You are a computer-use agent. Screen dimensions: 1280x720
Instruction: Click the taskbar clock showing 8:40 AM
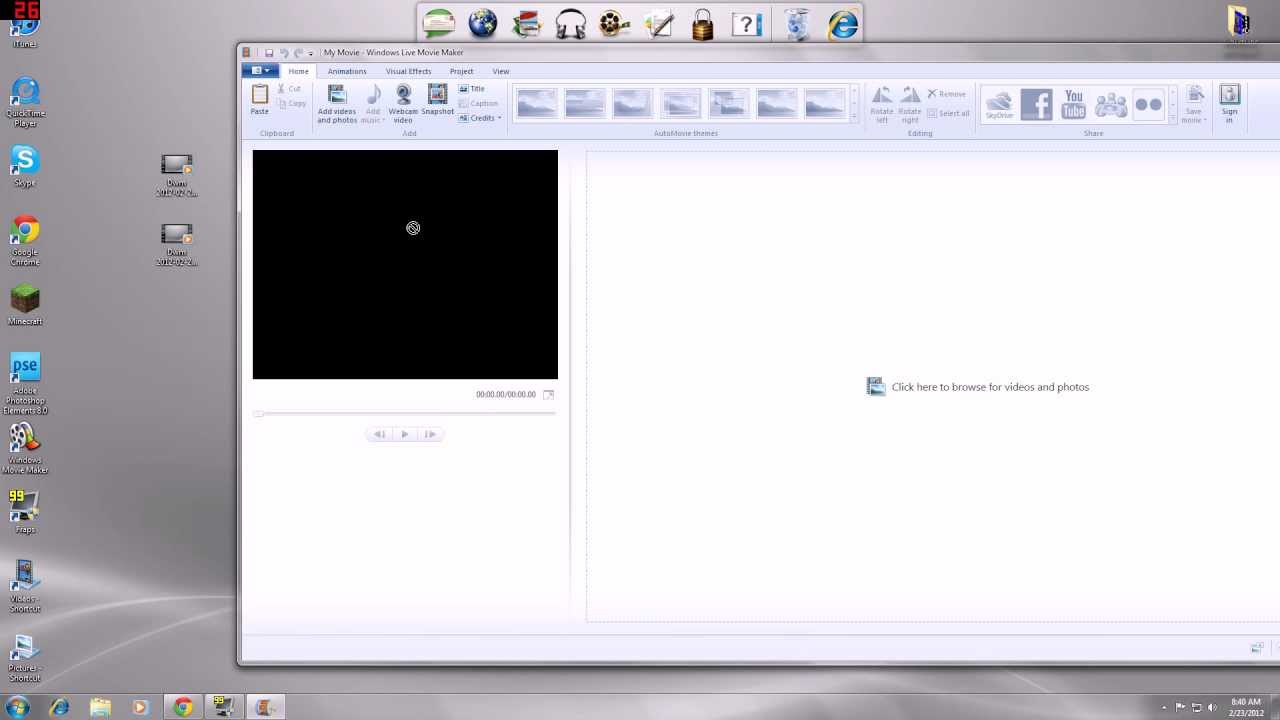1245,707
